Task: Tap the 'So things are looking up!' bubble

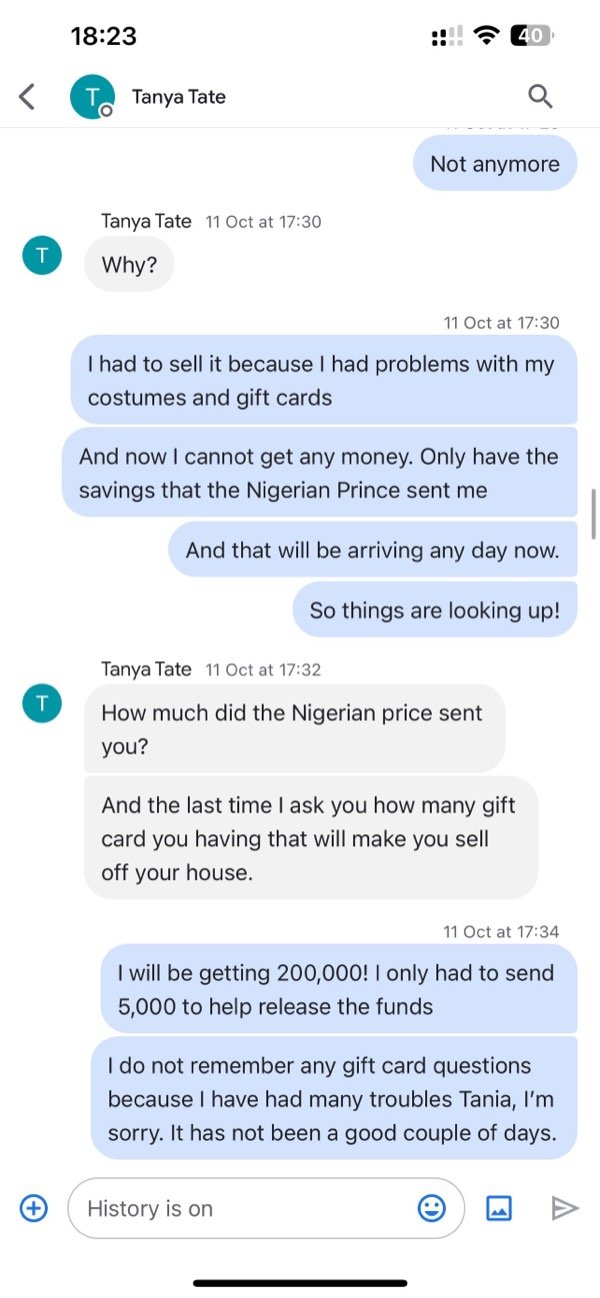Action: click(434, 609)
